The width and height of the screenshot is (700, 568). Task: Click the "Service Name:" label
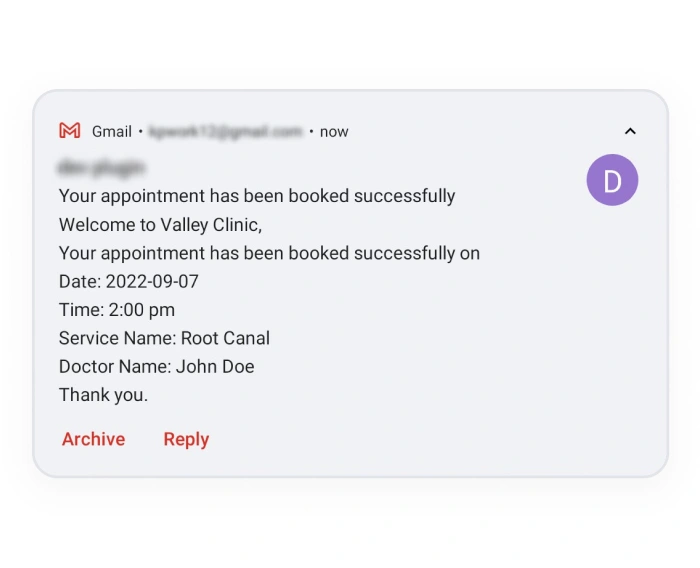117,338
